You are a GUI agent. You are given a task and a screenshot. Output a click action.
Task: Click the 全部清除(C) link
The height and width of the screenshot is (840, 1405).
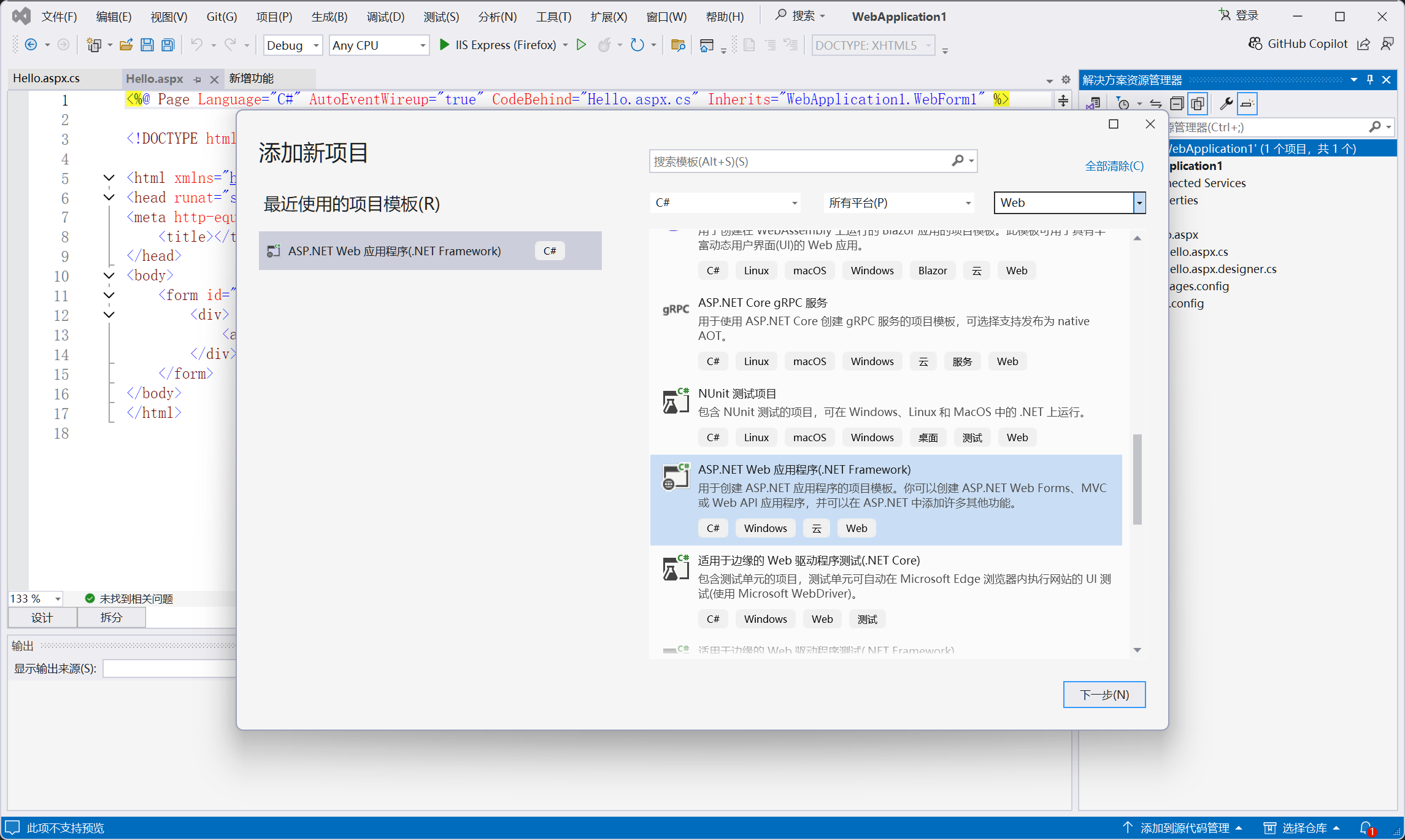[1114, 166]
